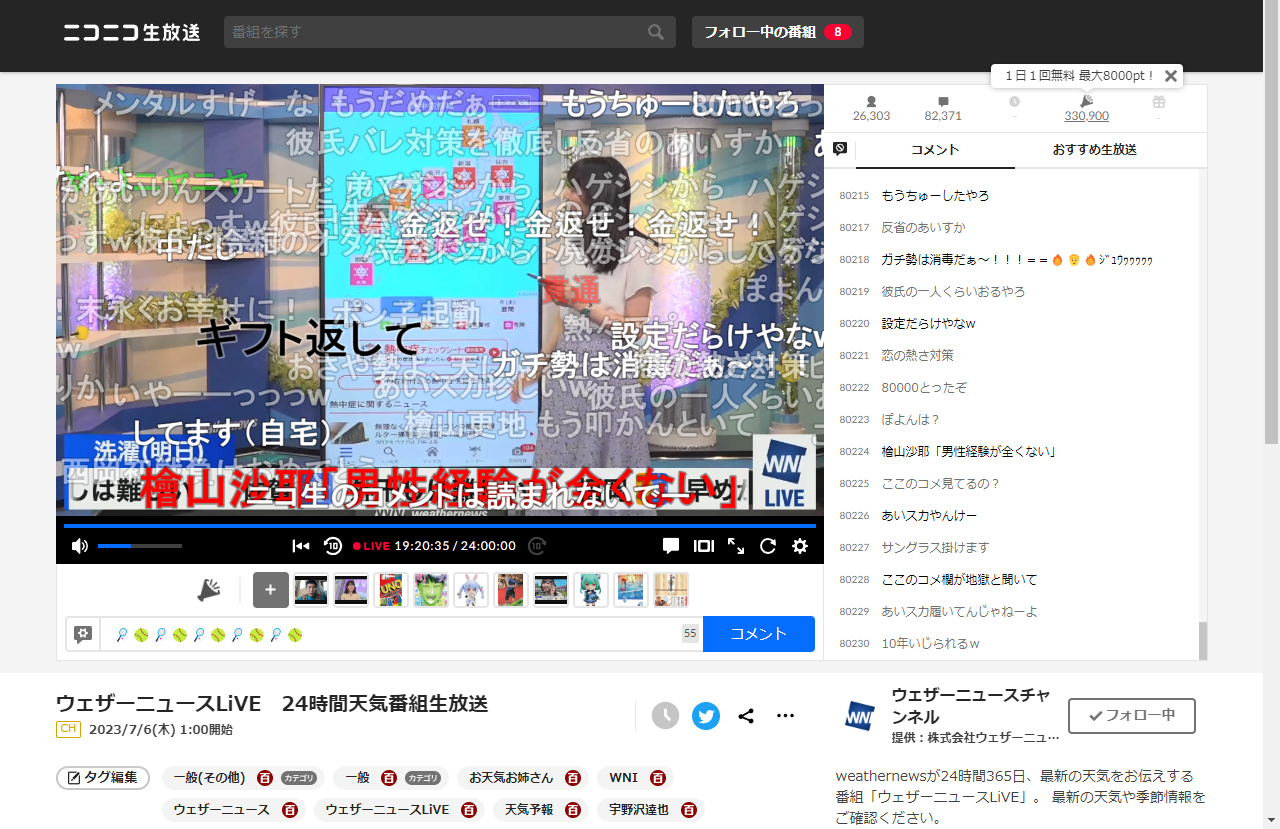Share the broadcast on Twitter
This screenshot has width=1280, height=829.
706,716
